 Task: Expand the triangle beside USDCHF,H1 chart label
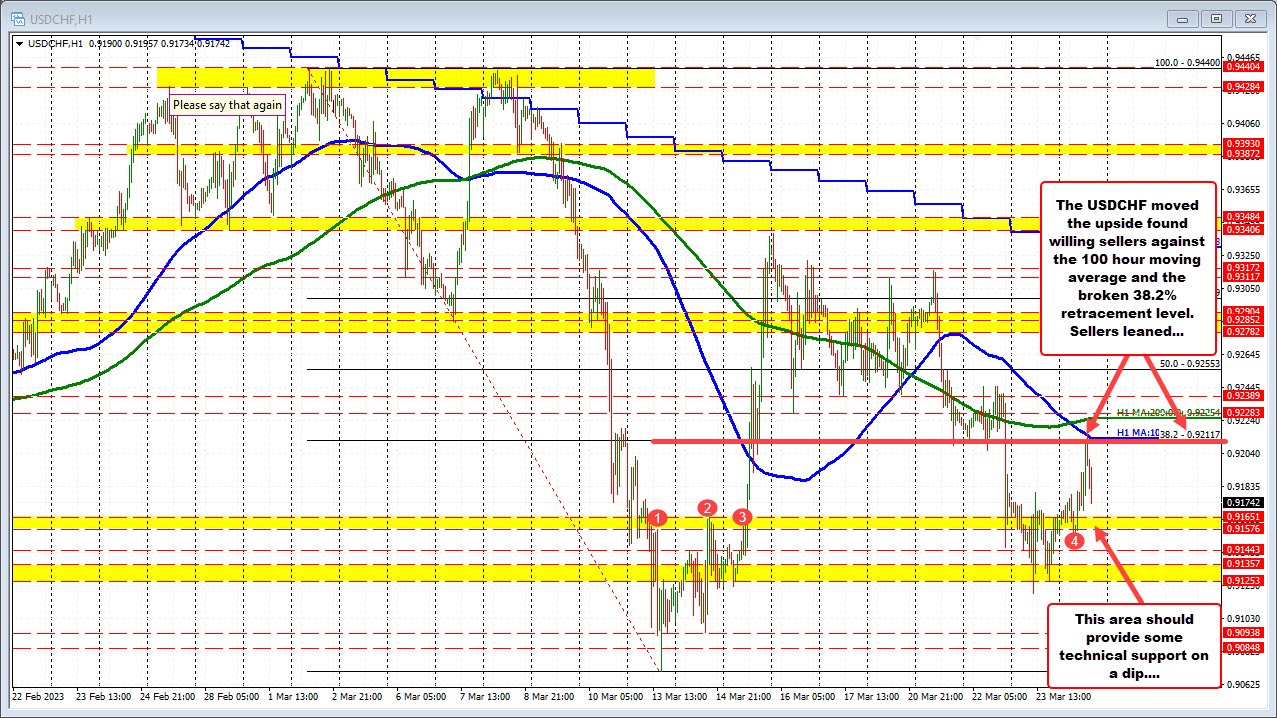click(x=20, y=43)
